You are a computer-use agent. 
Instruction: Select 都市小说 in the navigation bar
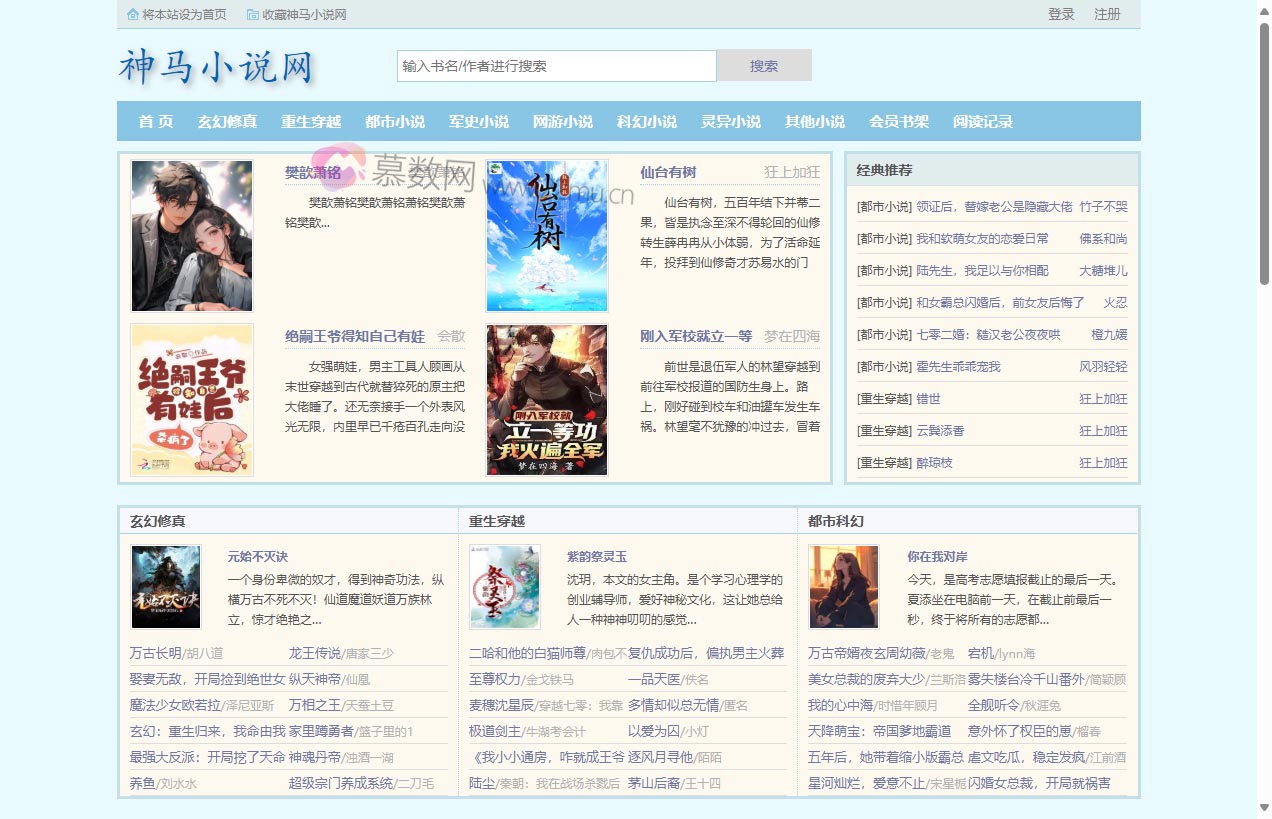(x=395, y=122)
